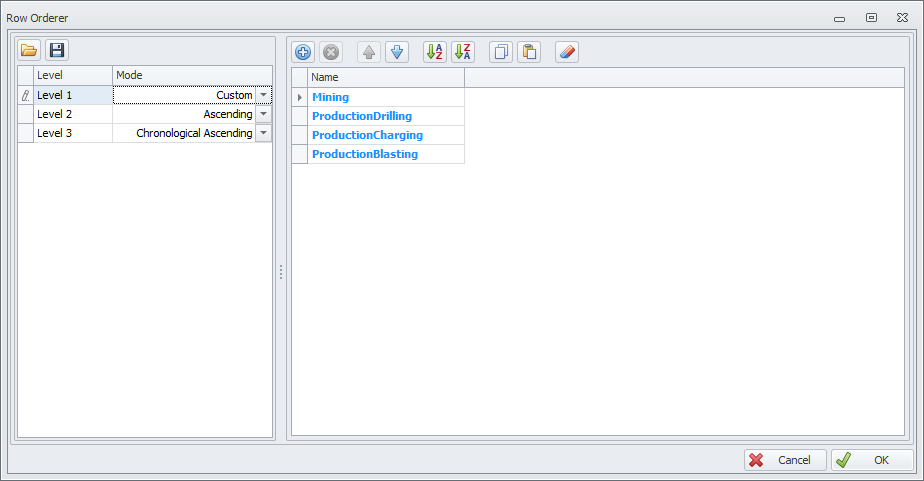924x481 pixels.
Task: Click the copy icon in toolbar
Action: [x=501, y=52]
